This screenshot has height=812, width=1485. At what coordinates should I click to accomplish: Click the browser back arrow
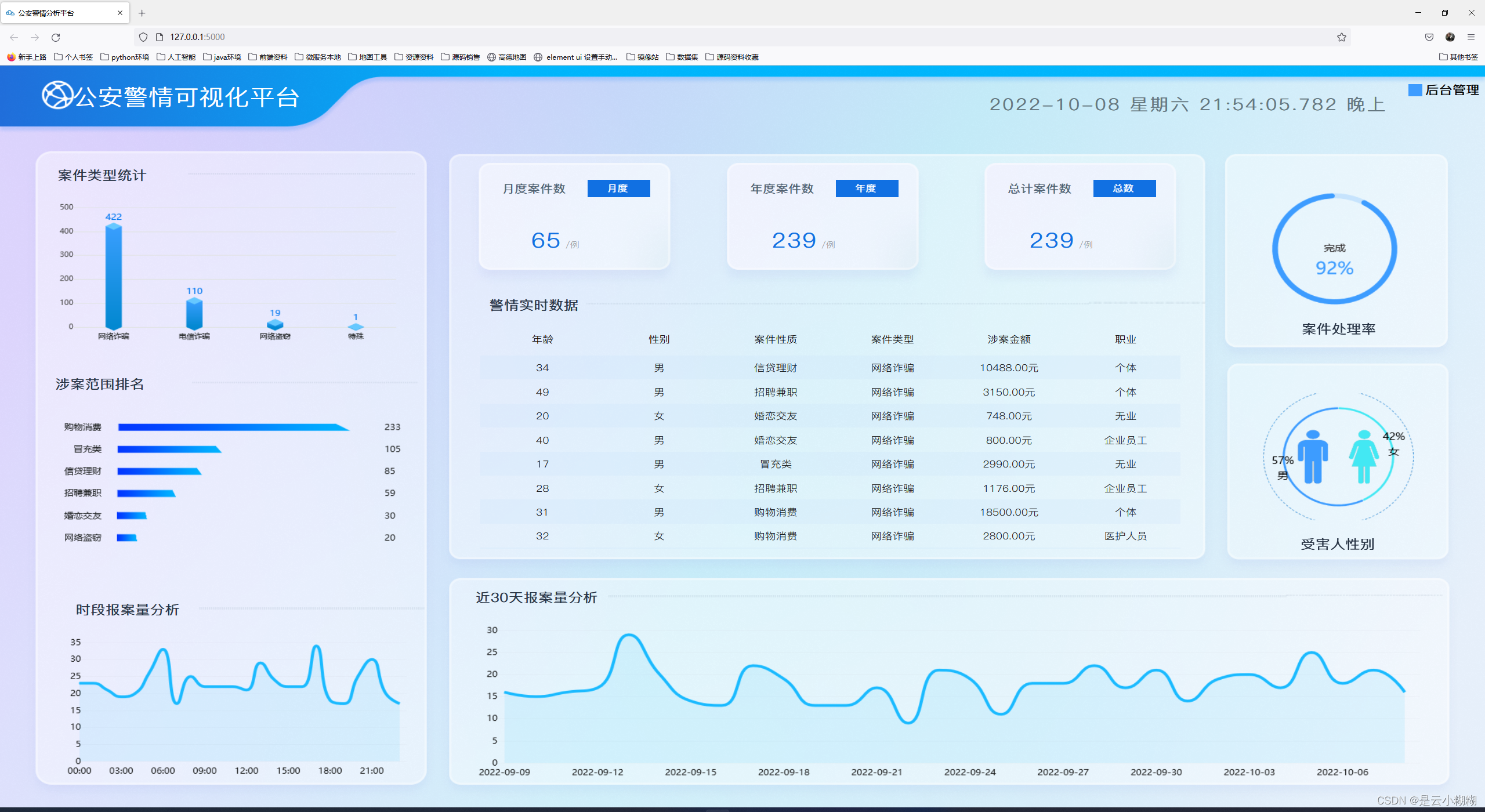click(x=14, y=37)
